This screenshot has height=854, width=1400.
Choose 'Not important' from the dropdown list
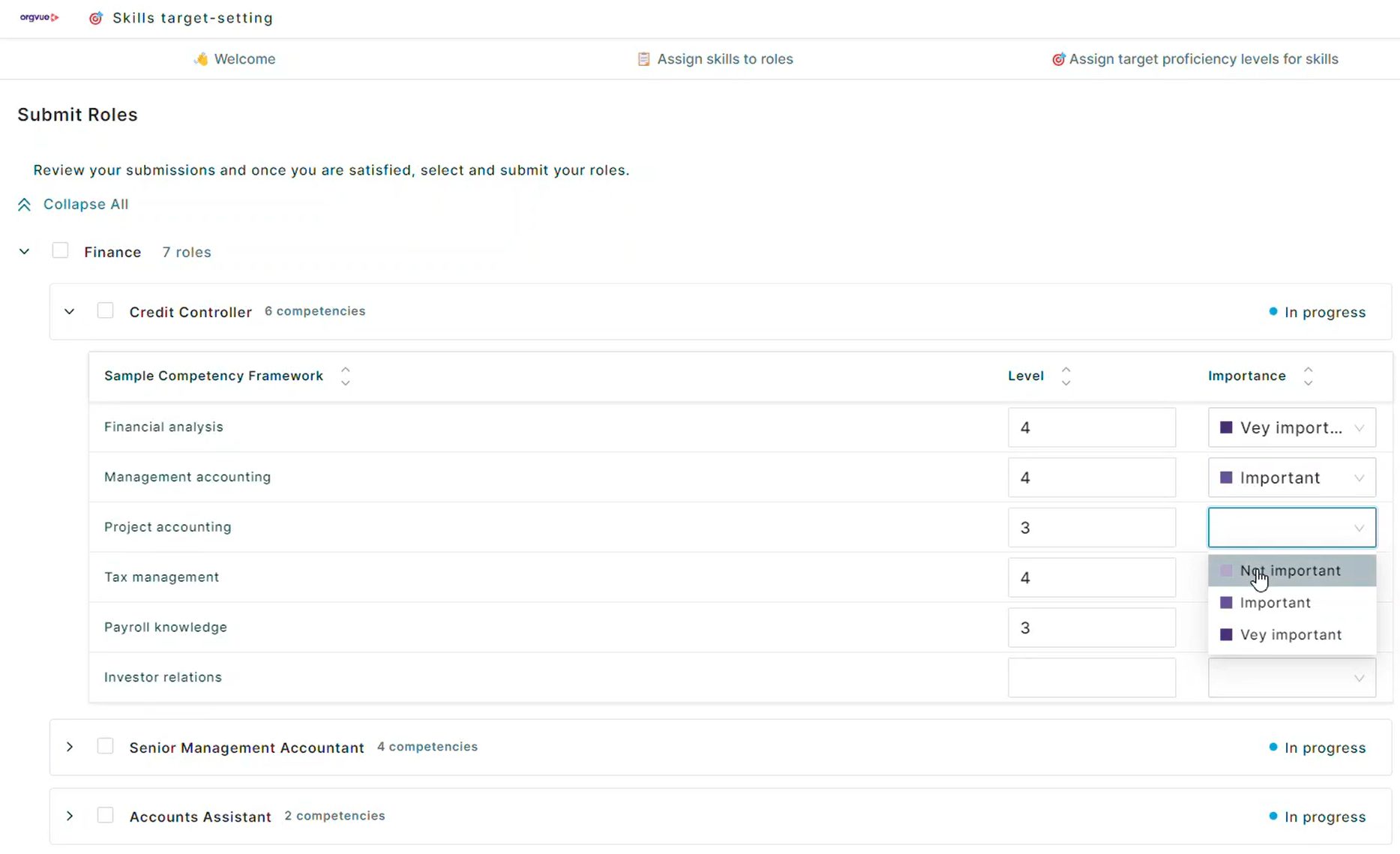click(1291, 571)
